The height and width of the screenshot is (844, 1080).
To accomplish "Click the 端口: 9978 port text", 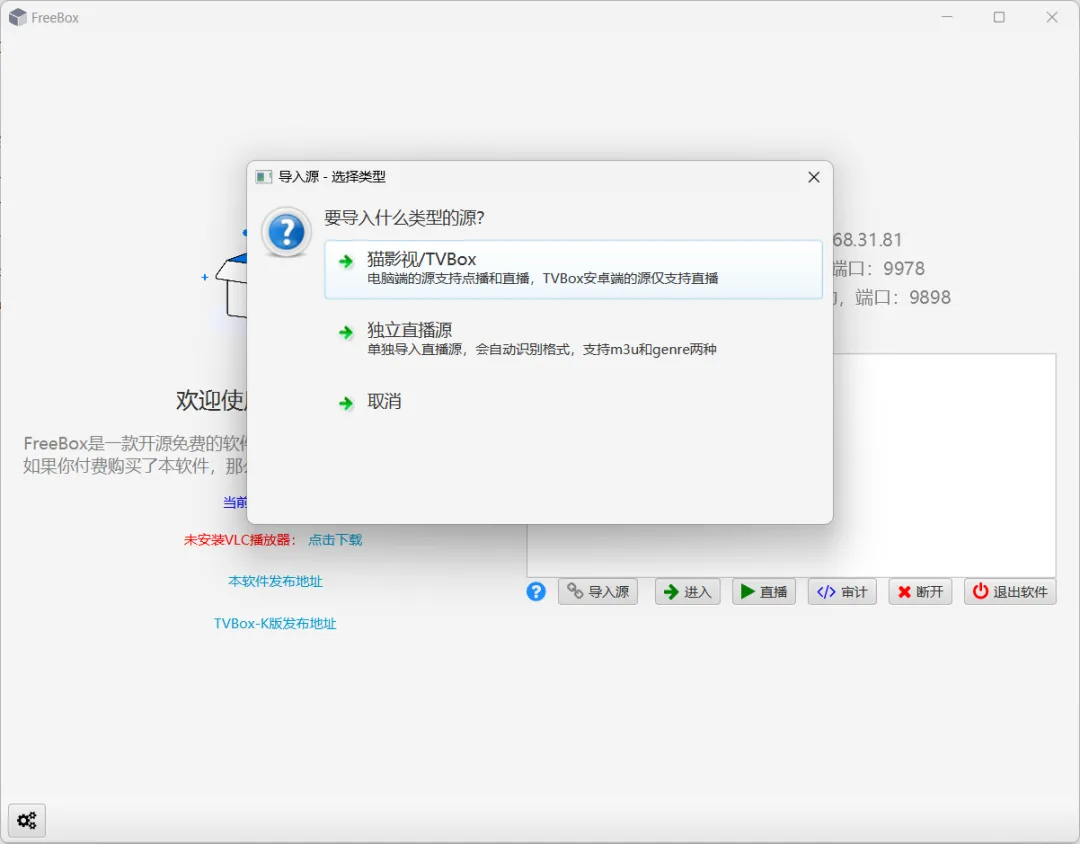I will point(879,269).
